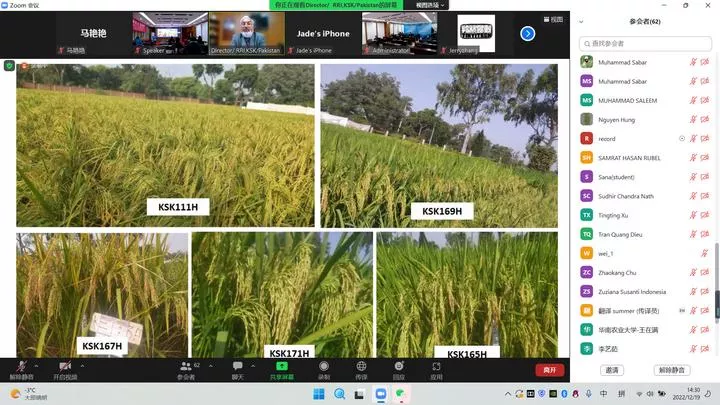Screen dimensions: 720x405
Task: Select Director/RRI,KSK/Pakistan video thumbnail
Action: coord(245,33)
